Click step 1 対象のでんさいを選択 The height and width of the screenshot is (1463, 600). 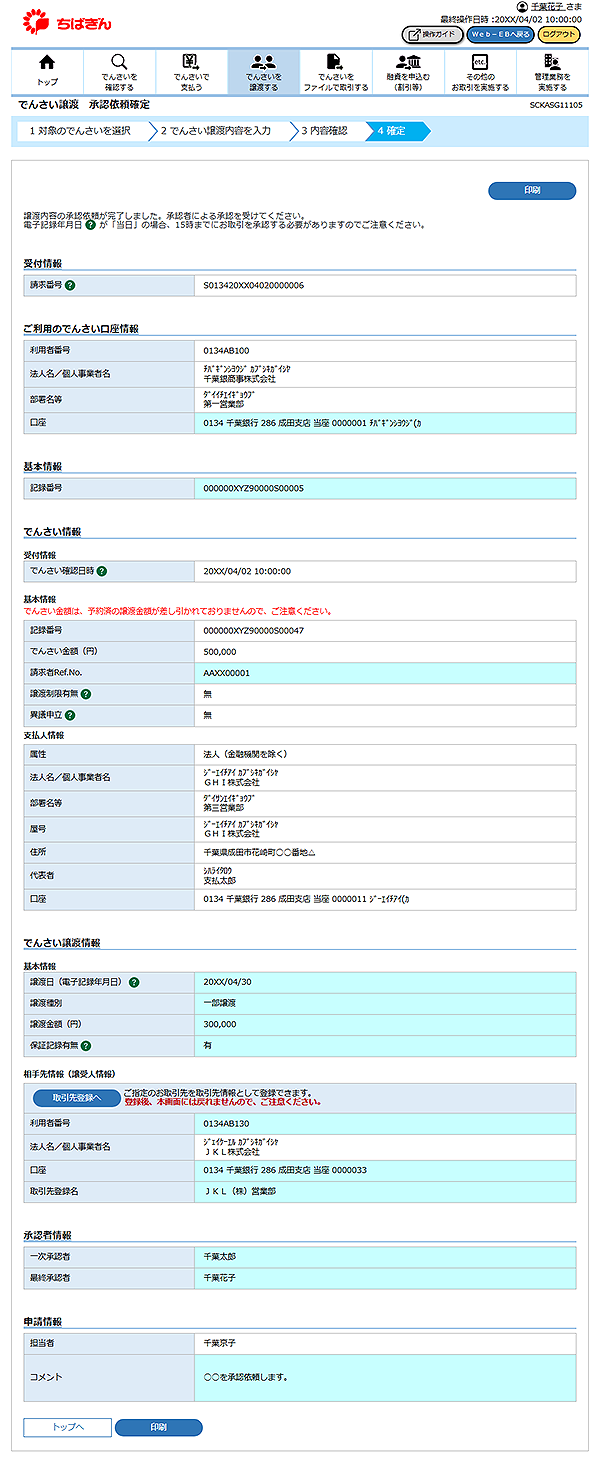tap(80, 131)
